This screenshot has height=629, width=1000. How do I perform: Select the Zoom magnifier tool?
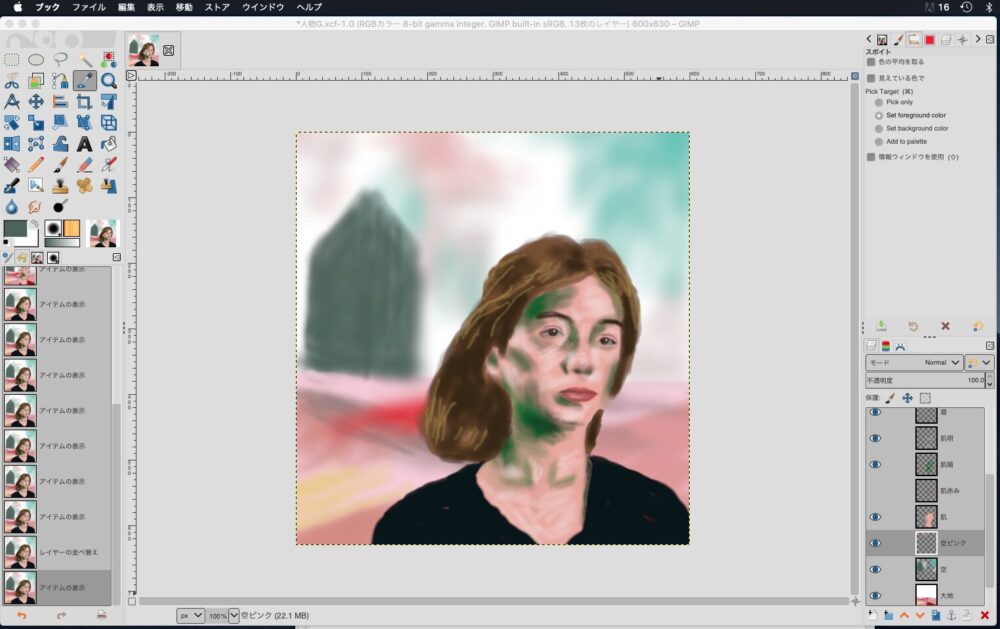pos(108,81)
